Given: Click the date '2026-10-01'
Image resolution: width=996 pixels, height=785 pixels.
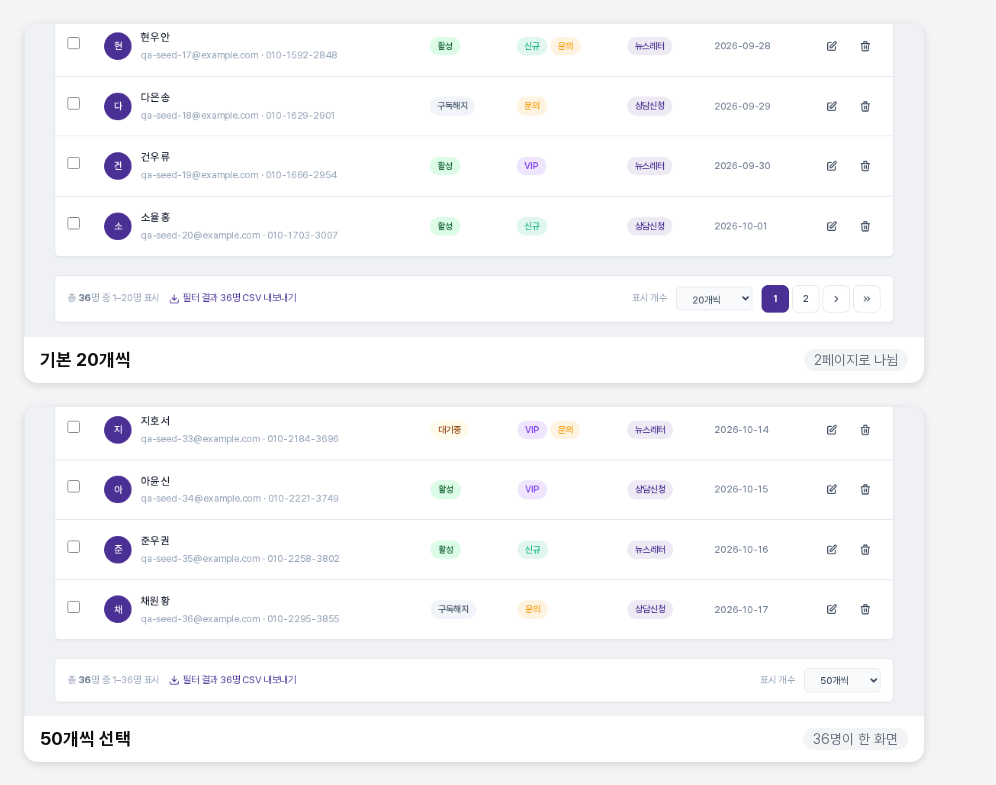Looking at the screenshot, I should click(x=741, y=226).
